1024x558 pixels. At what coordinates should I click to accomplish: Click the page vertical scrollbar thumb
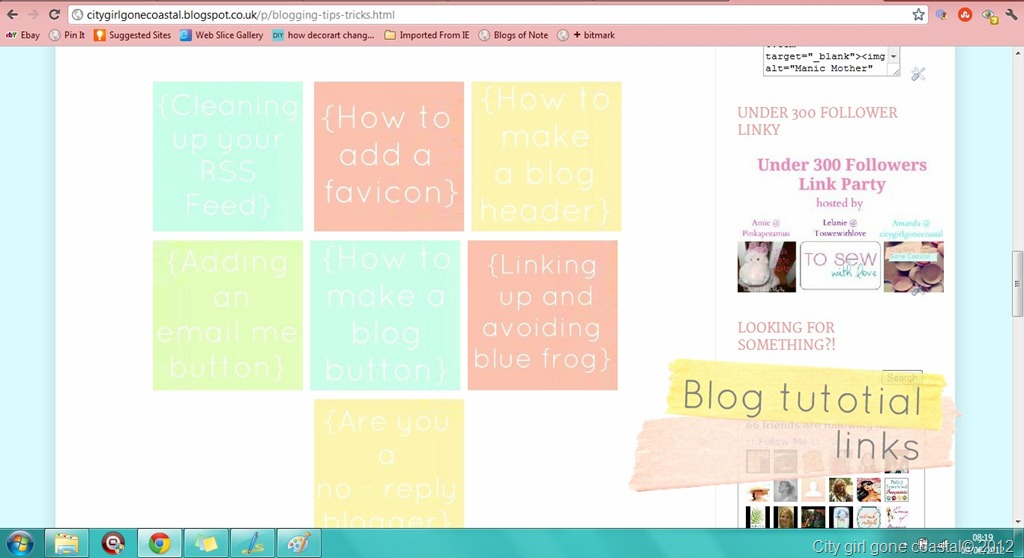pyautogui.click(x=1017, y=282)
